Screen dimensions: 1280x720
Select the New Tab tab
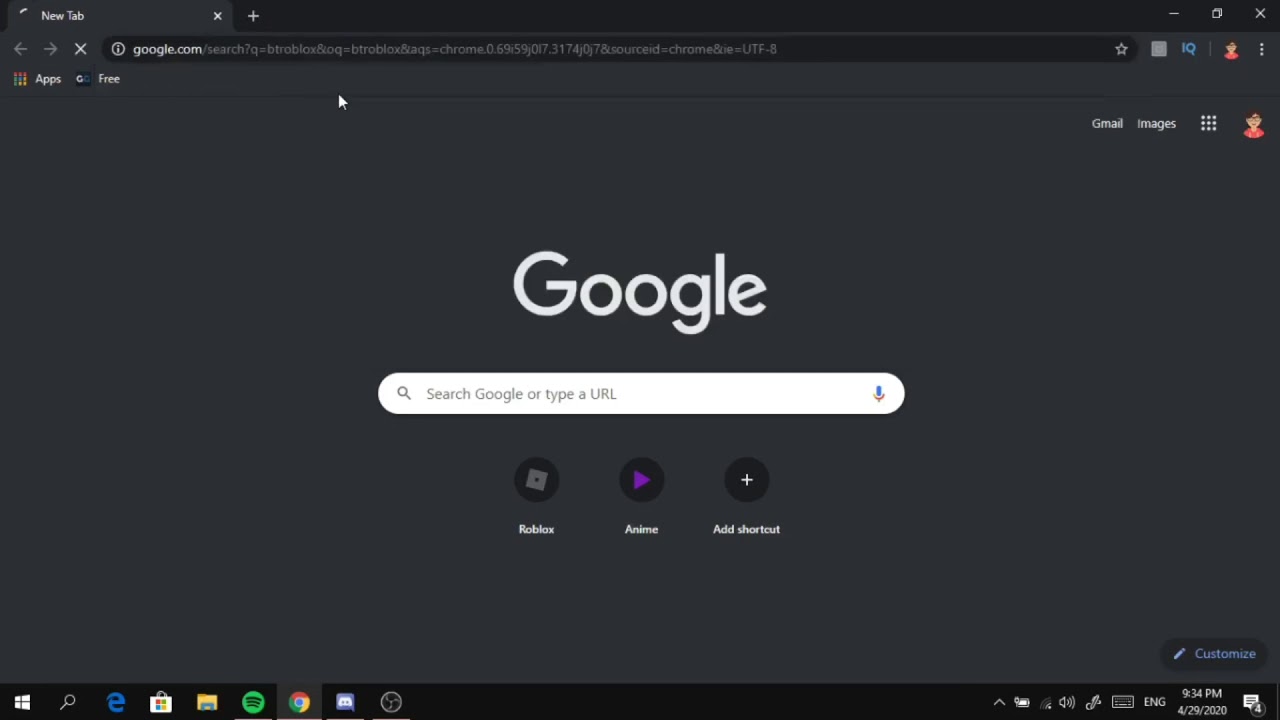[118, 16]
